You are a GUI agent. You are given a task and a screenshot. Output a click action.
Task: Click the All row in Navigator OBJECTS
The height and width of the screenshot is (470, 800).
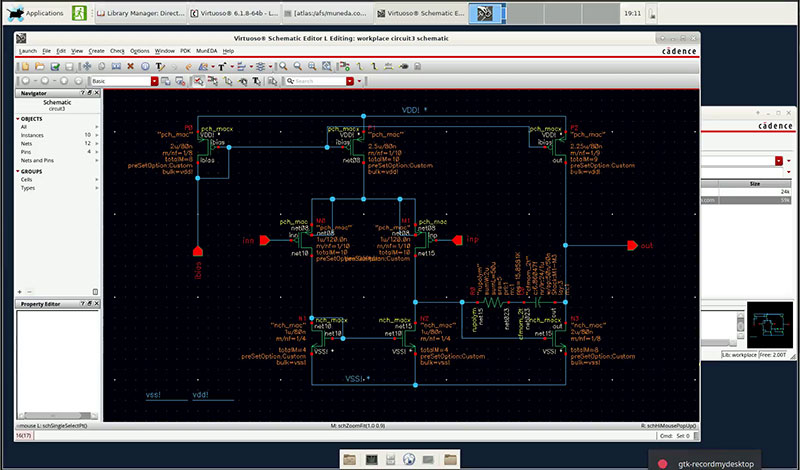tap(58, 127)
